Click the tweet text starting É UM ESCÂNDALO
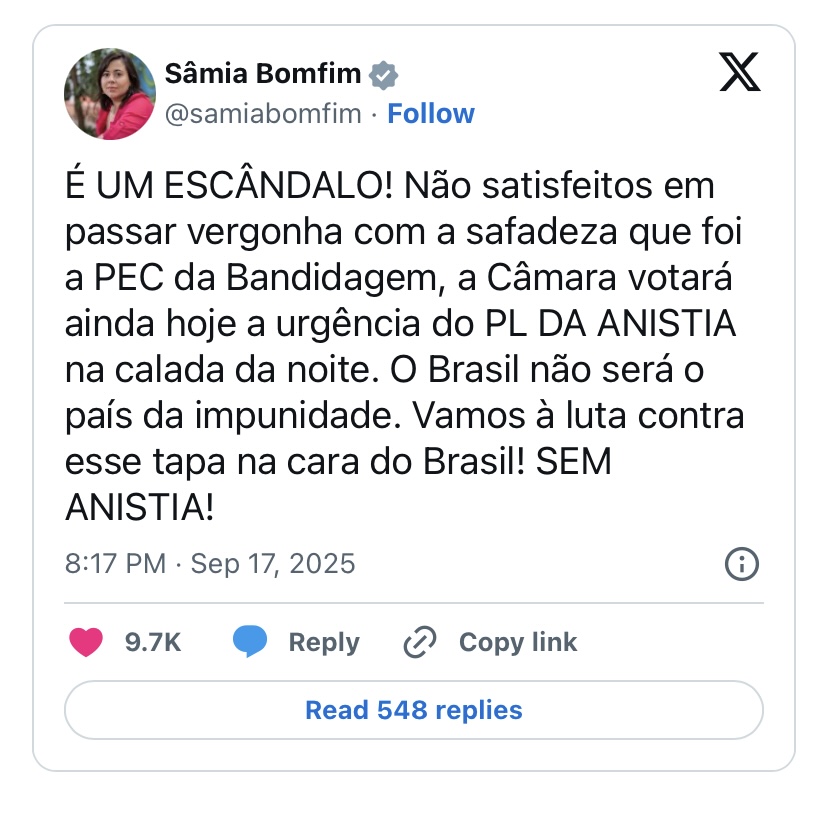 tap(405, 346)
